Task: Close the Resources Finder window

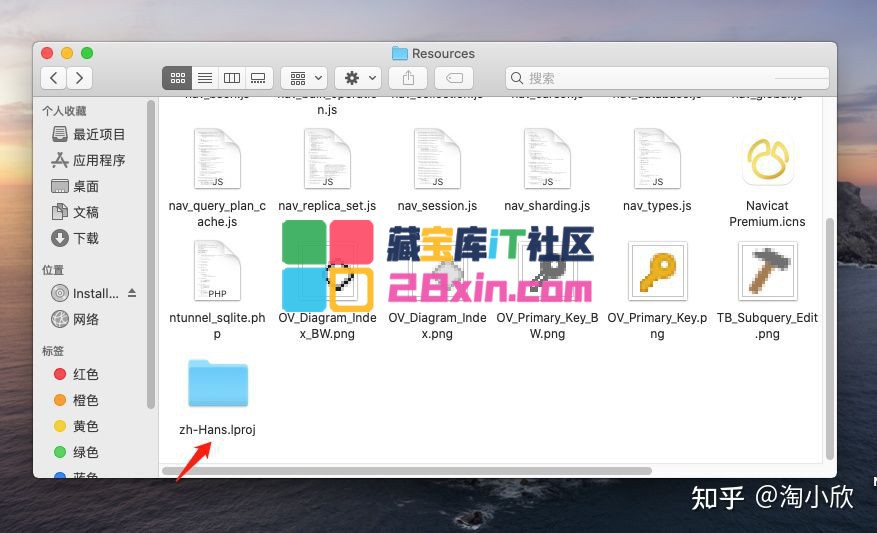Action: pos(47,53)
